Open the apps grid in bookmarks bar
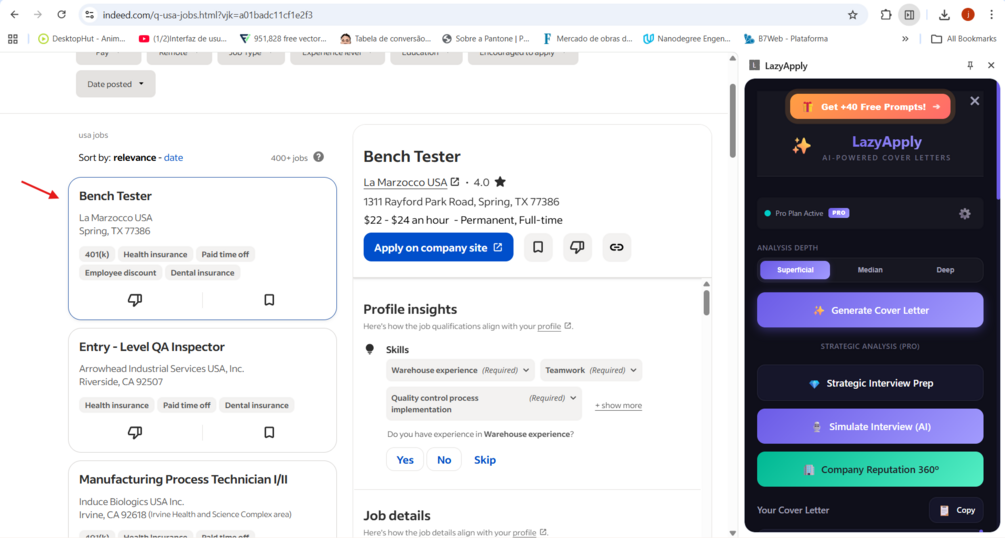 coord(13,39)
